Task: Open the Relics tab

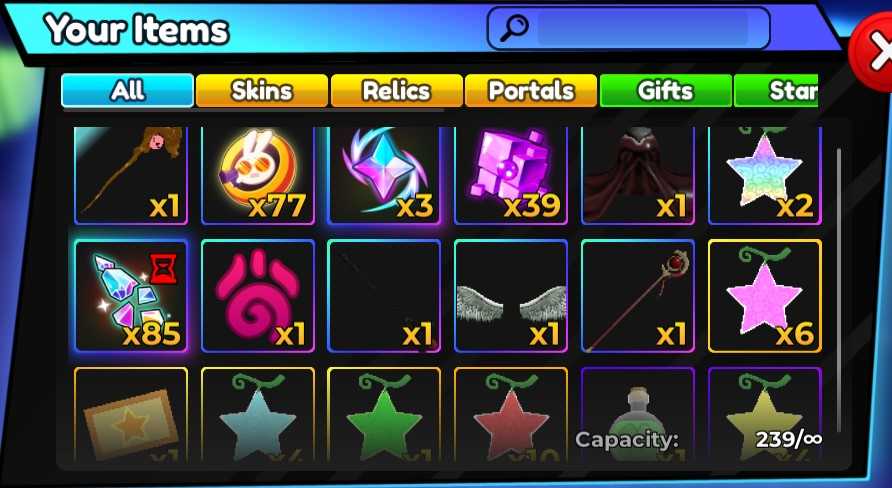Action: click(x=397, y=90)
